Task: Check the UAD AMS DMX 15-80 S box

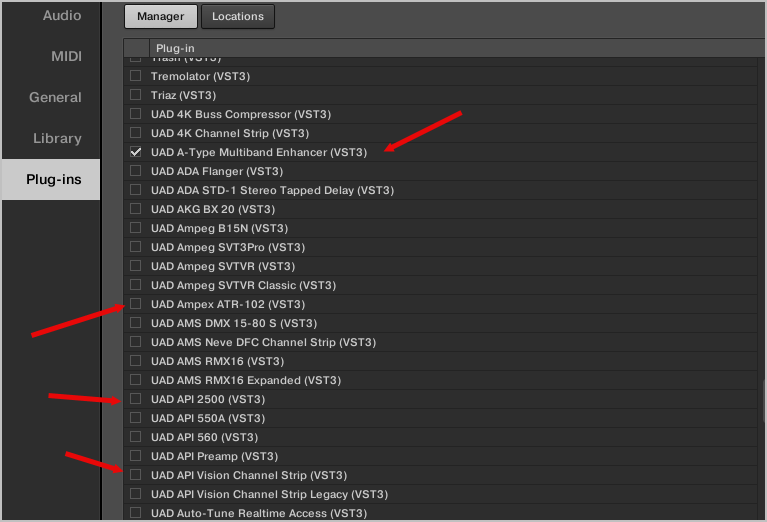Action: click(135, 323)
